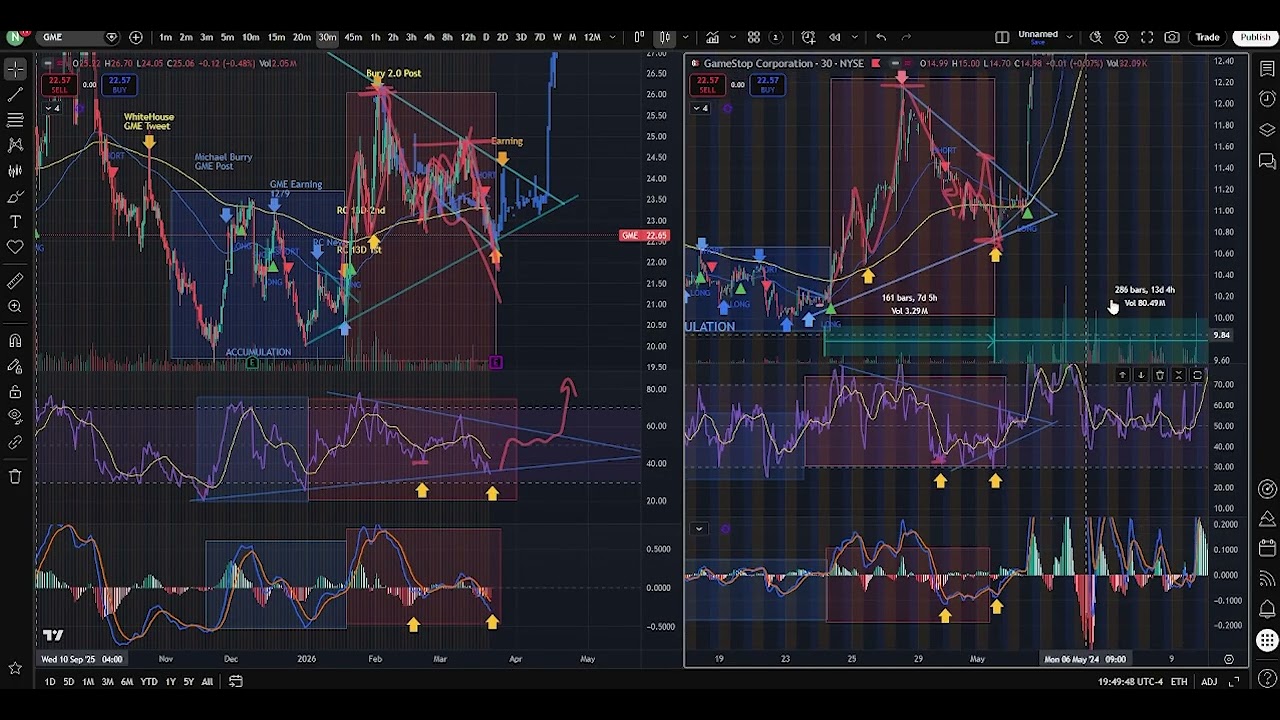This screenshot has height=720, width=1280.
Task: Toggle the heart favorites drawing icon
Action: [15, 247]
